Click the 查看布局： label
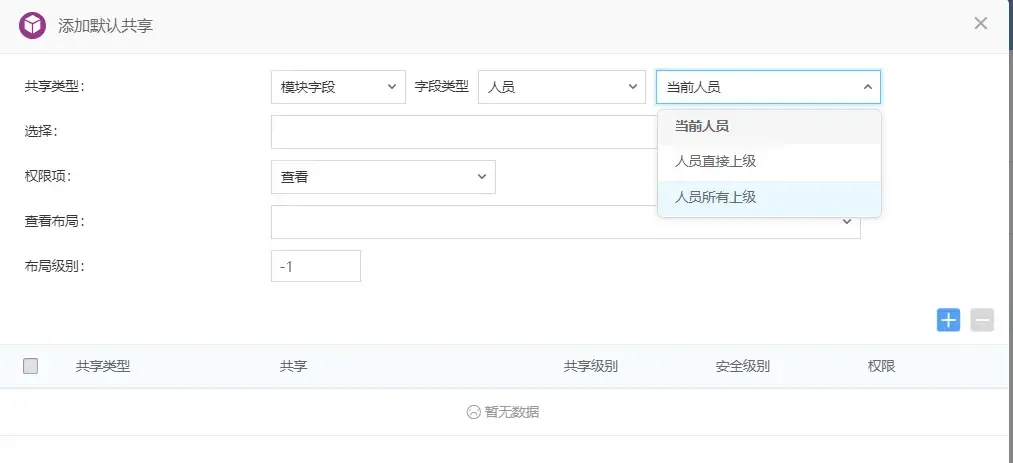This screenshot has height=463, width=1013. 55,221
